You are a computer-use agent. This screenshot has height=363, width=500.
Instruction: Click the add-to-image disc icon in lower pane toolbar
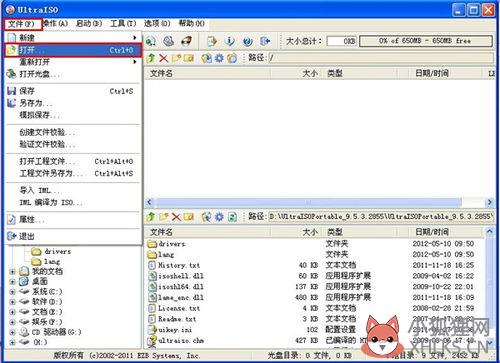pos(206,217)
